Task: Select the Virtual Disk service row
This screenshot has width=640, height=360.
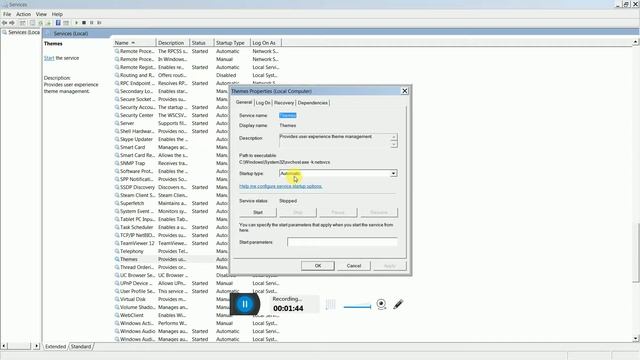Action: [x=171, y=299]
